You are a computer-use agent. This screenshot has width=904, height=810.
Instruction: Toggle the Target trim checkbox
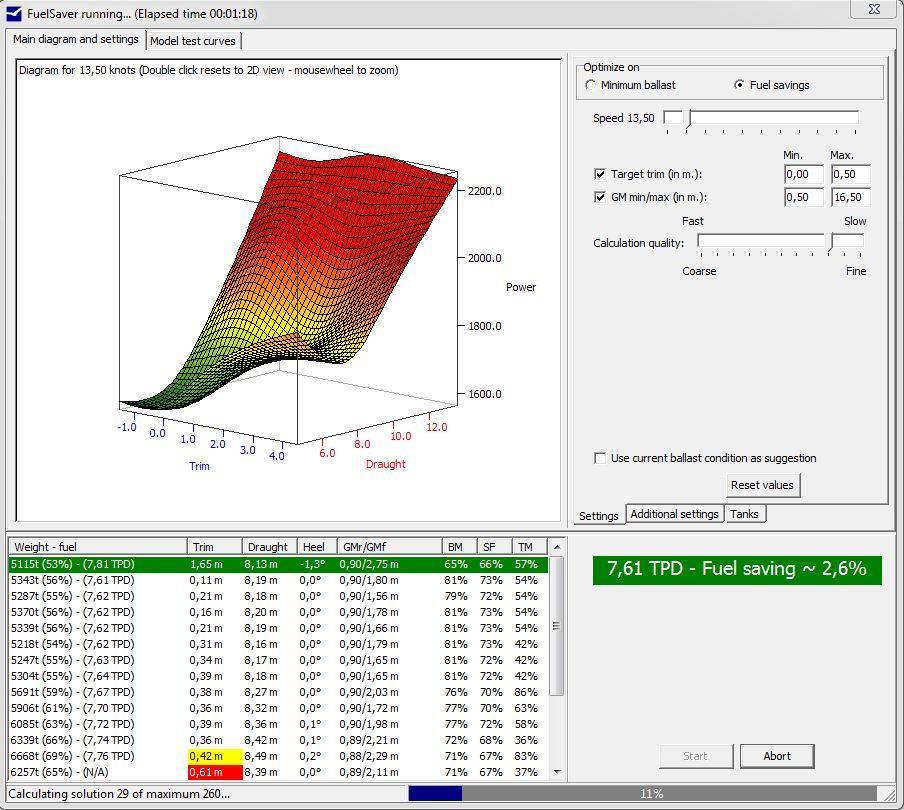(600, 174)
